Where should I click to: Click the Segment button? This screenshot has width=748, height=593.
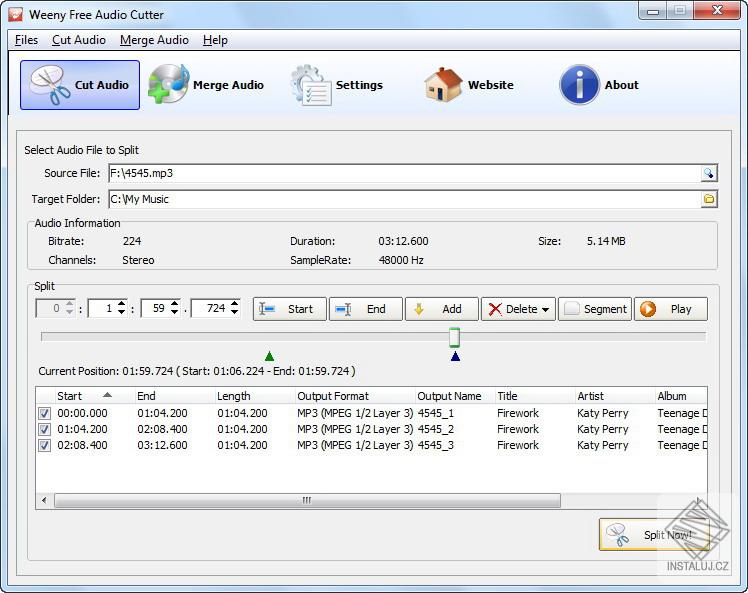595,309
